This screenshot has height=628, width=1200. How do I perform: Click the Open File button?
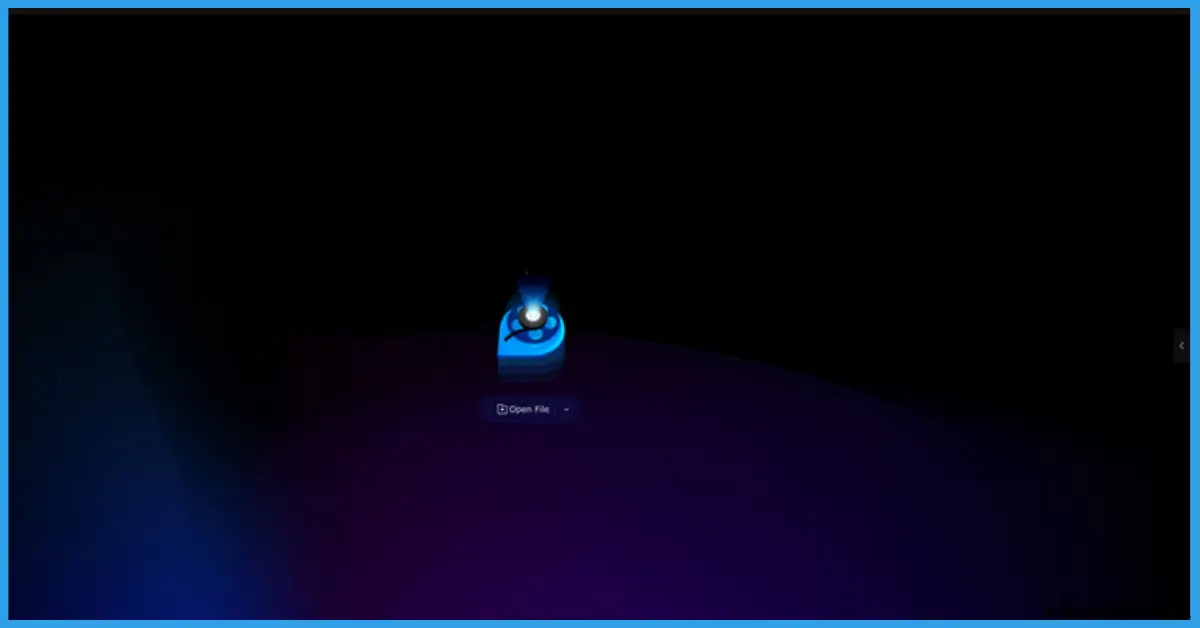(x=523, y=409)
